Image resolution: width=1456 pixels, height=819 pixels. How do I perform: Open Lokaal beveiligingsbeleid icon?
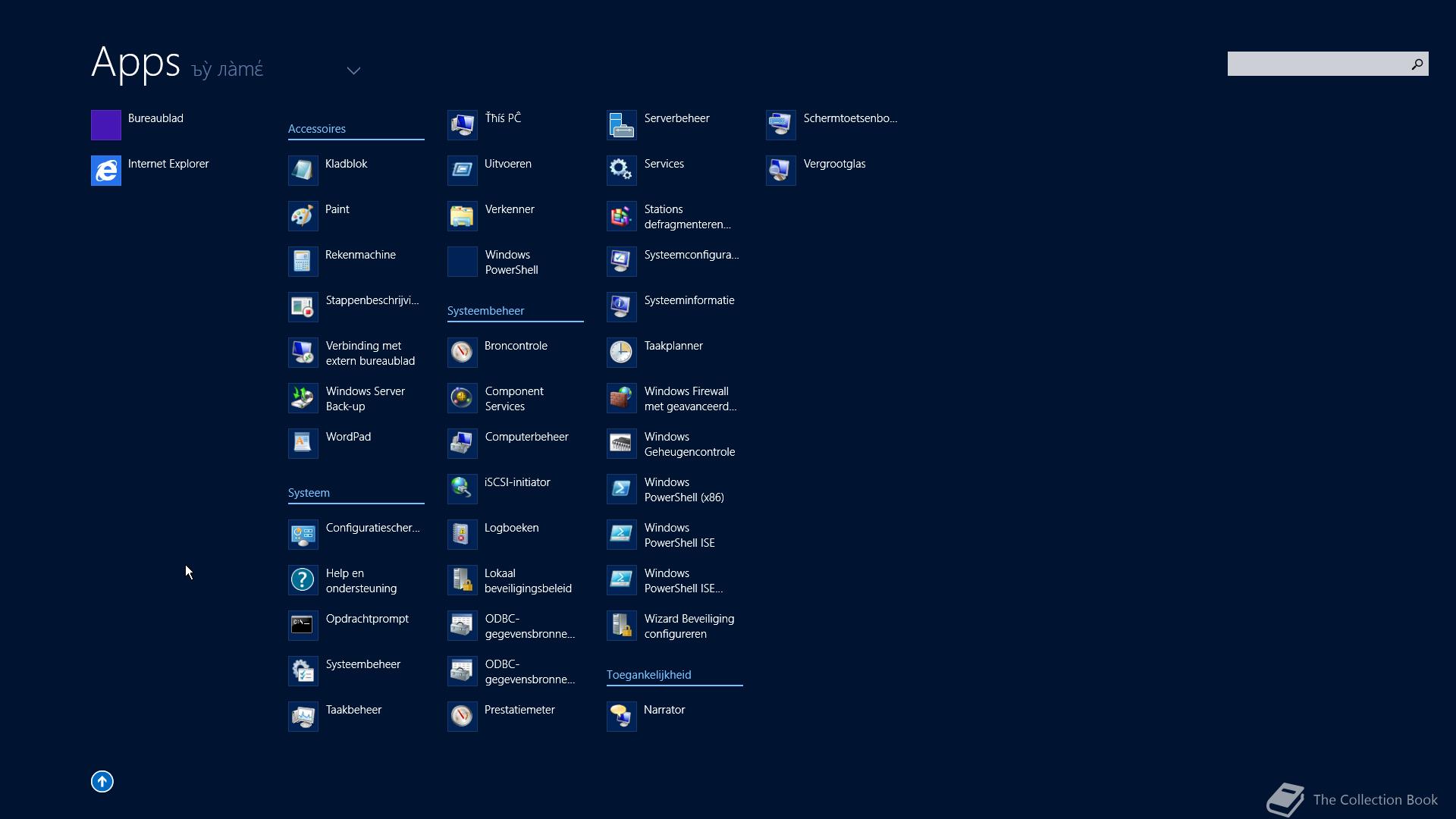463,580
